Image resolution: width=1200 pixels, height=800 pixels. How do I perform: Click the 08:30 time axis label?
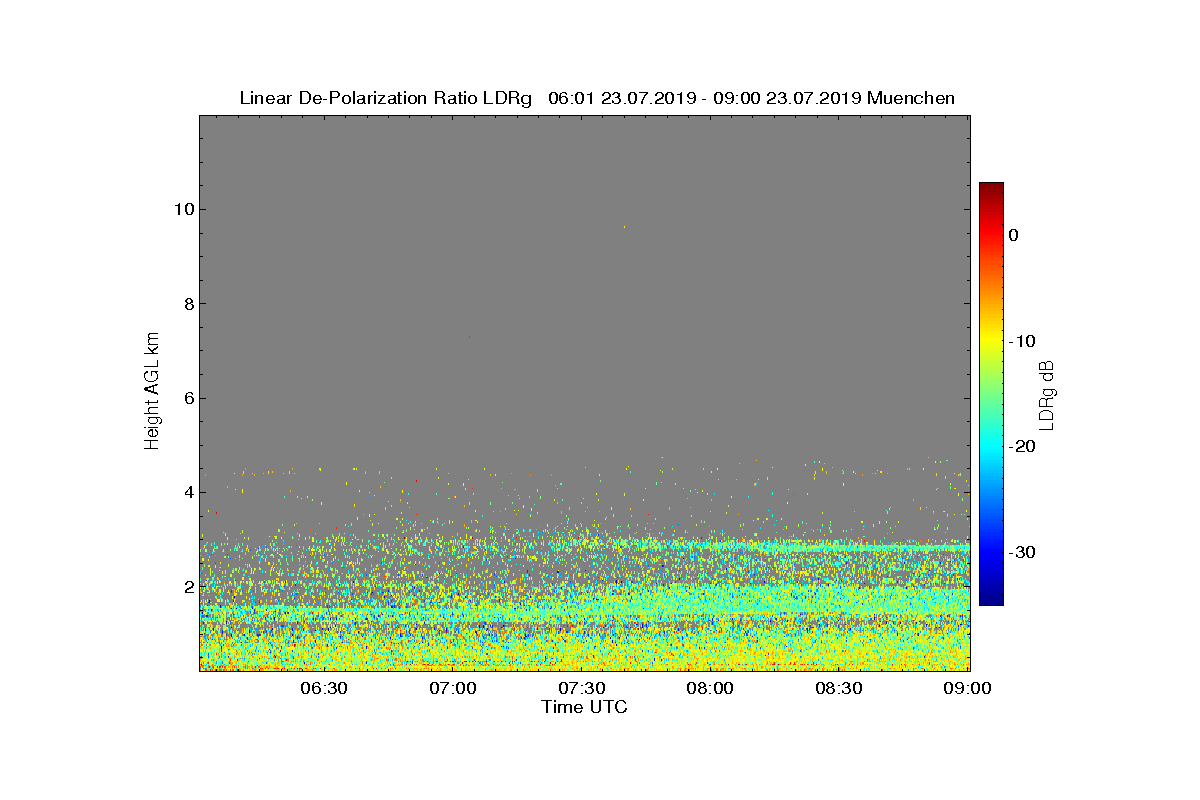(x=840, y=688)
